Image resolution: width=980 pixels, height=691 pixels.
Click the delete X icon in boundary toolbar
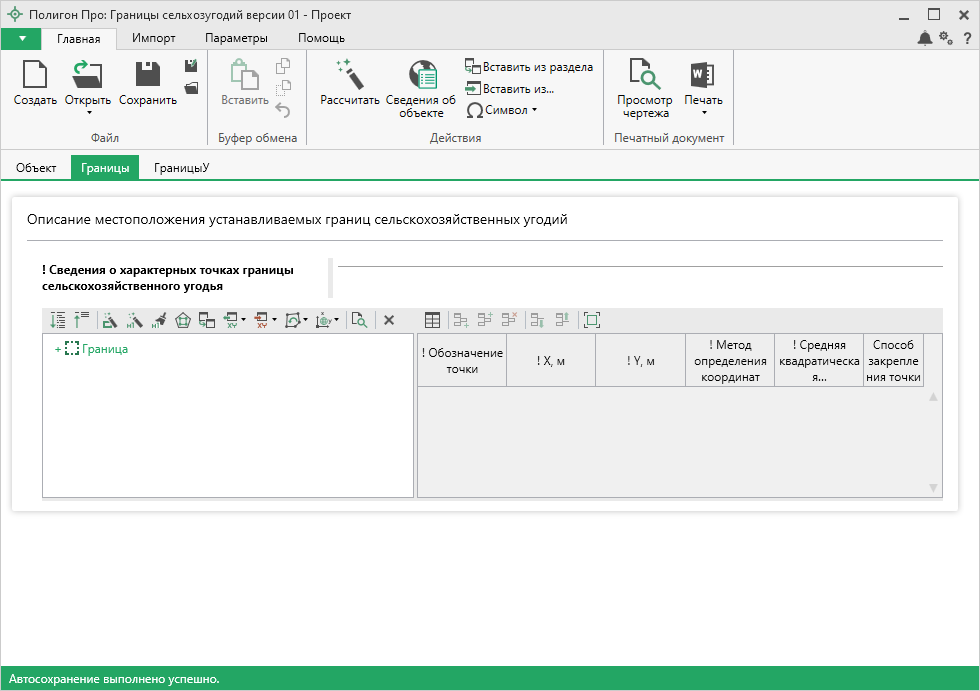click(x=389, y=320)
